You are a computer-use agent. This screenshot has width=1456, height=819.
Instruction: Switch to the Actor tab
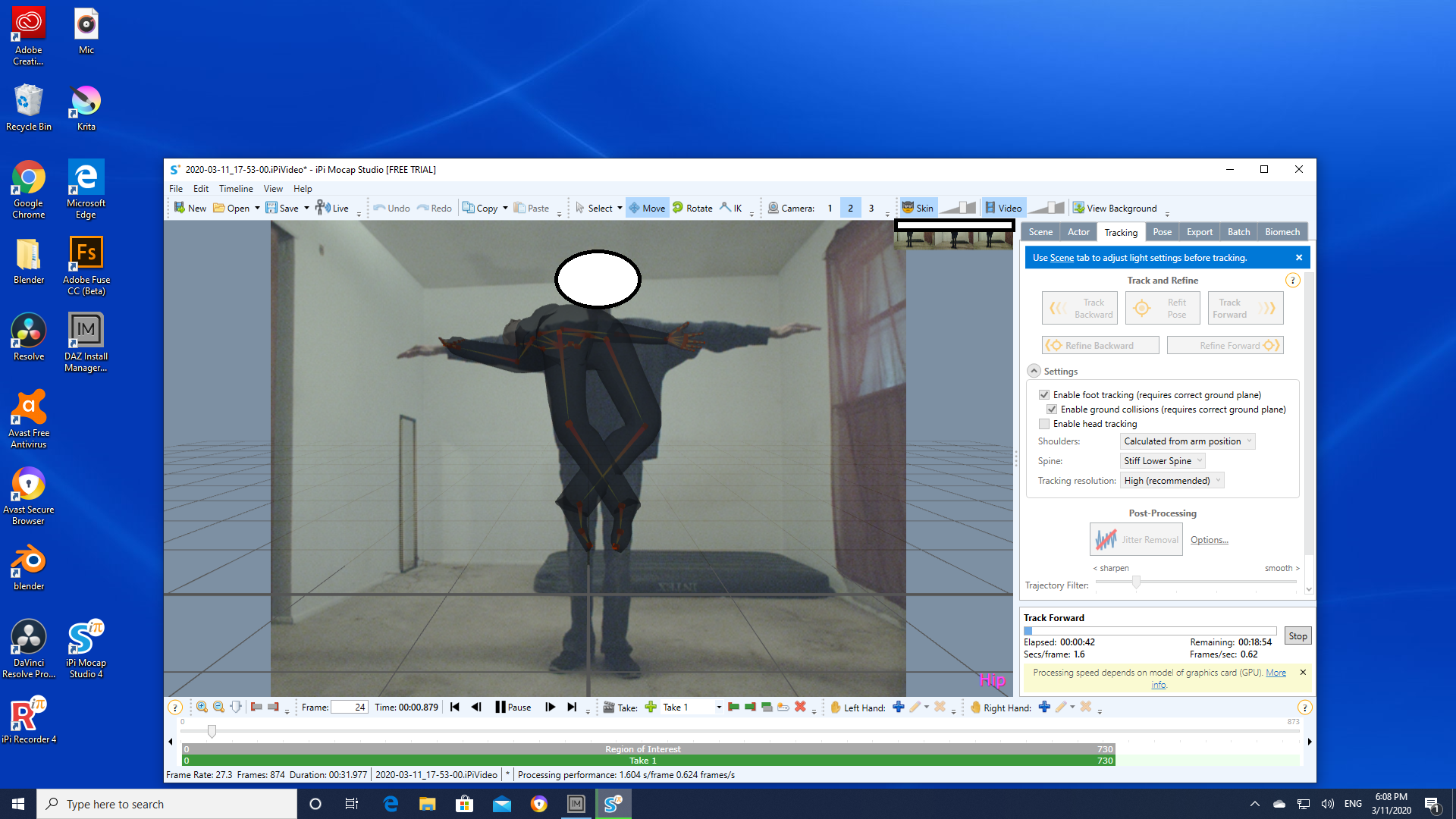click(x=1078, y=231)
